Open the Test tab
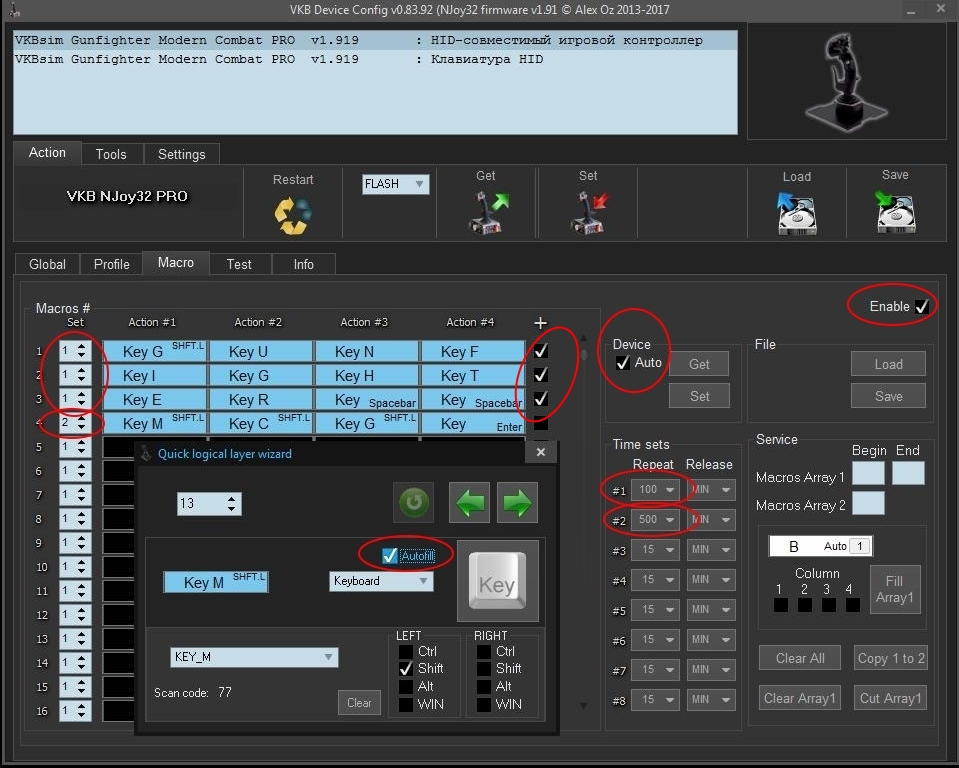Viewport: 959px width, 768px height. 239,264
